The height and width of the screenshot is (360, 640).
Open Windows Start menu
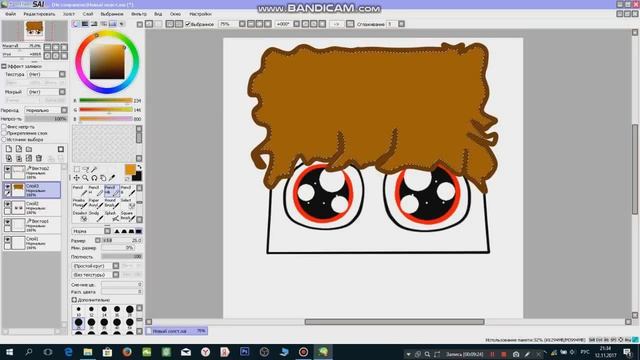click(9, 352)
